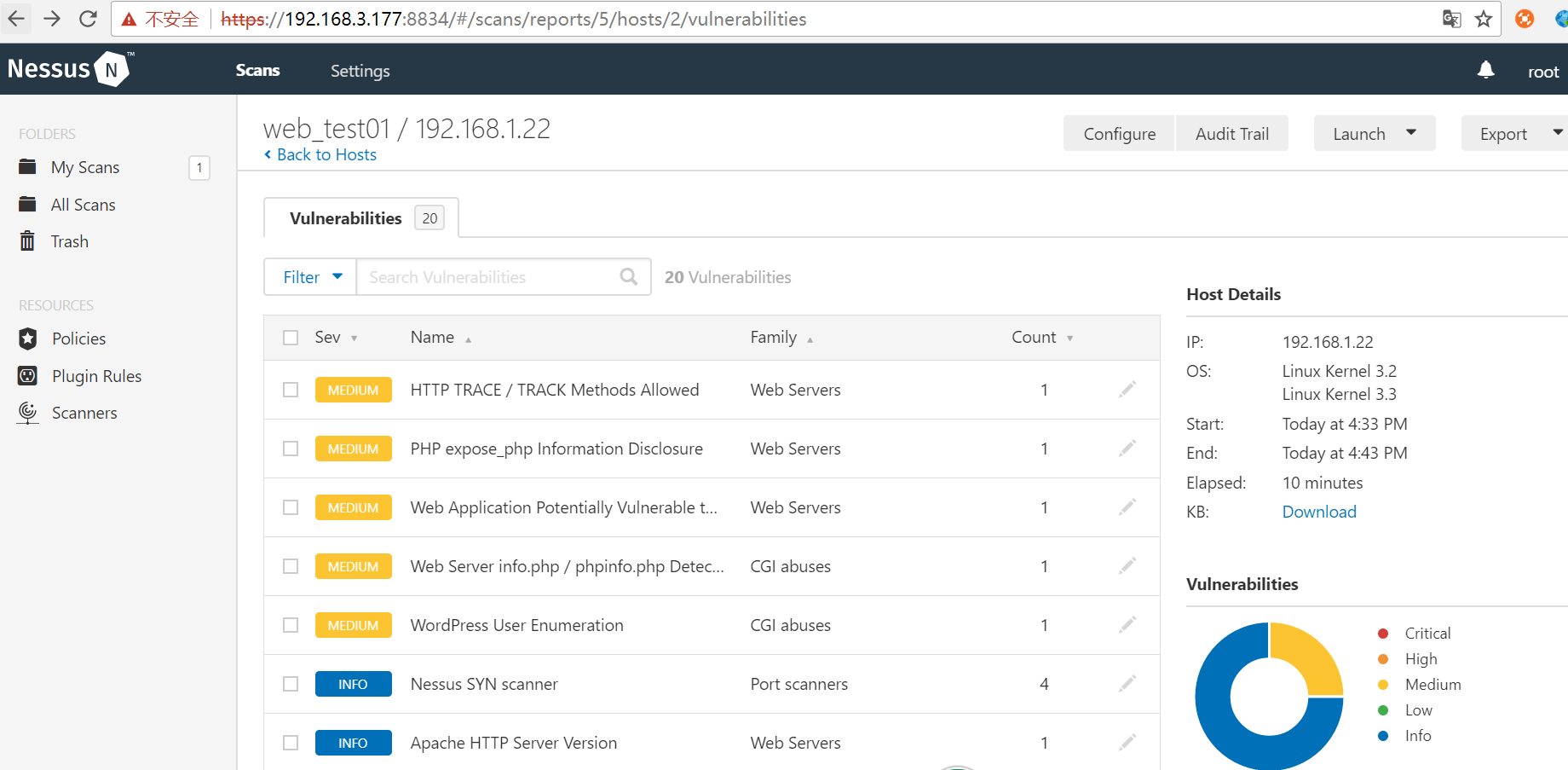Open the Trash folder
The width and height of the screenshot is (1568, 770).
pyautogui.click(x=70, y=241)
